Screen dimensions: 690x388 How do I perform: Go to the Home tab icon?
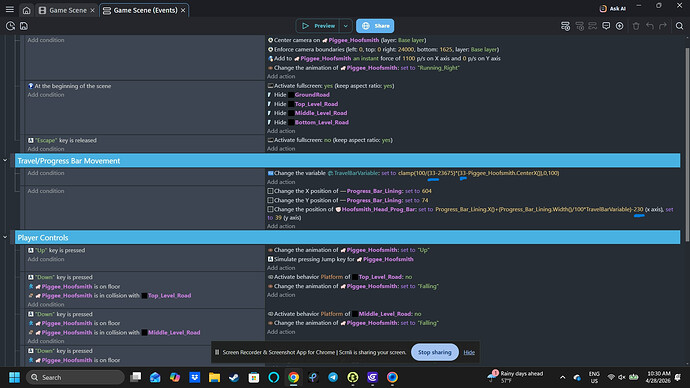(26, 10)
